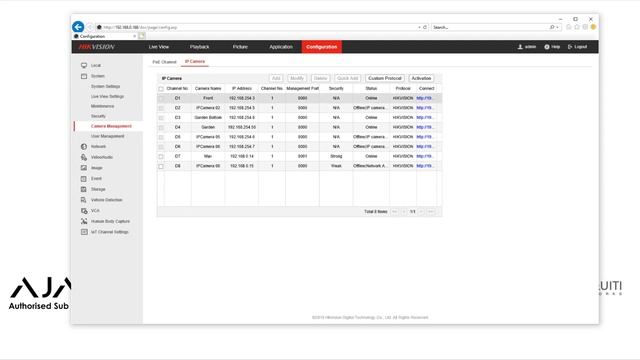Tick the checkbox for channel D6
Image resolution: width=640 pixels, height=360 pixels.
point(161,147)
